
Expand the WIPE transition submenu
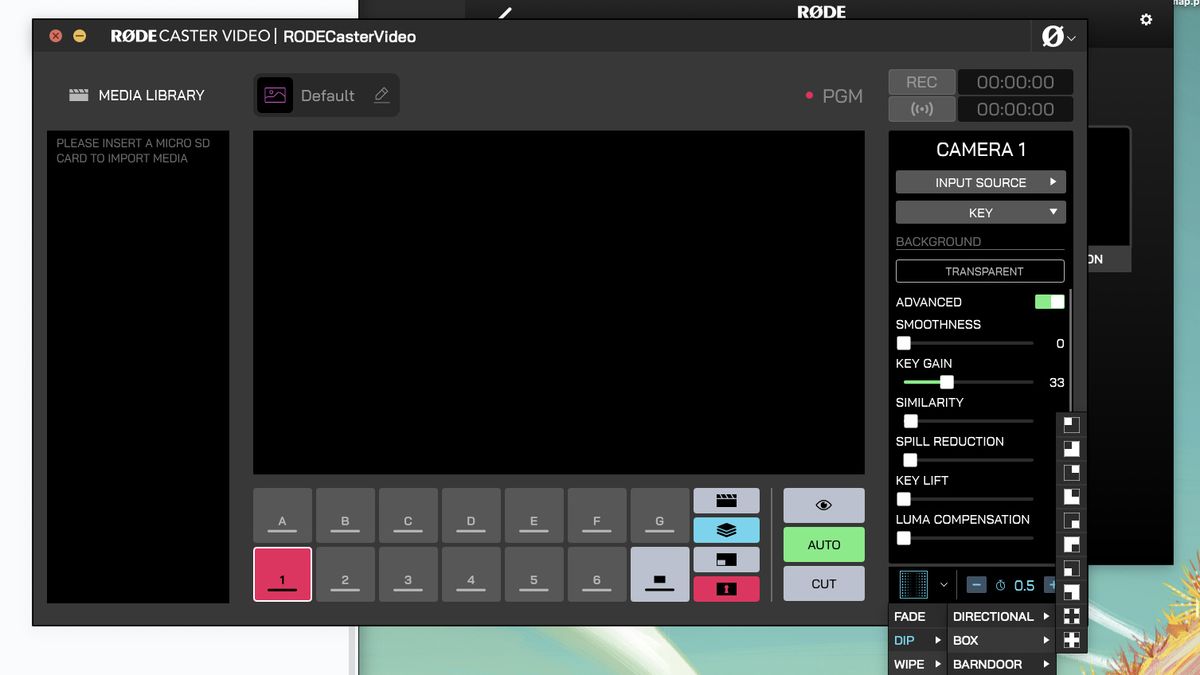pos(916,663)
